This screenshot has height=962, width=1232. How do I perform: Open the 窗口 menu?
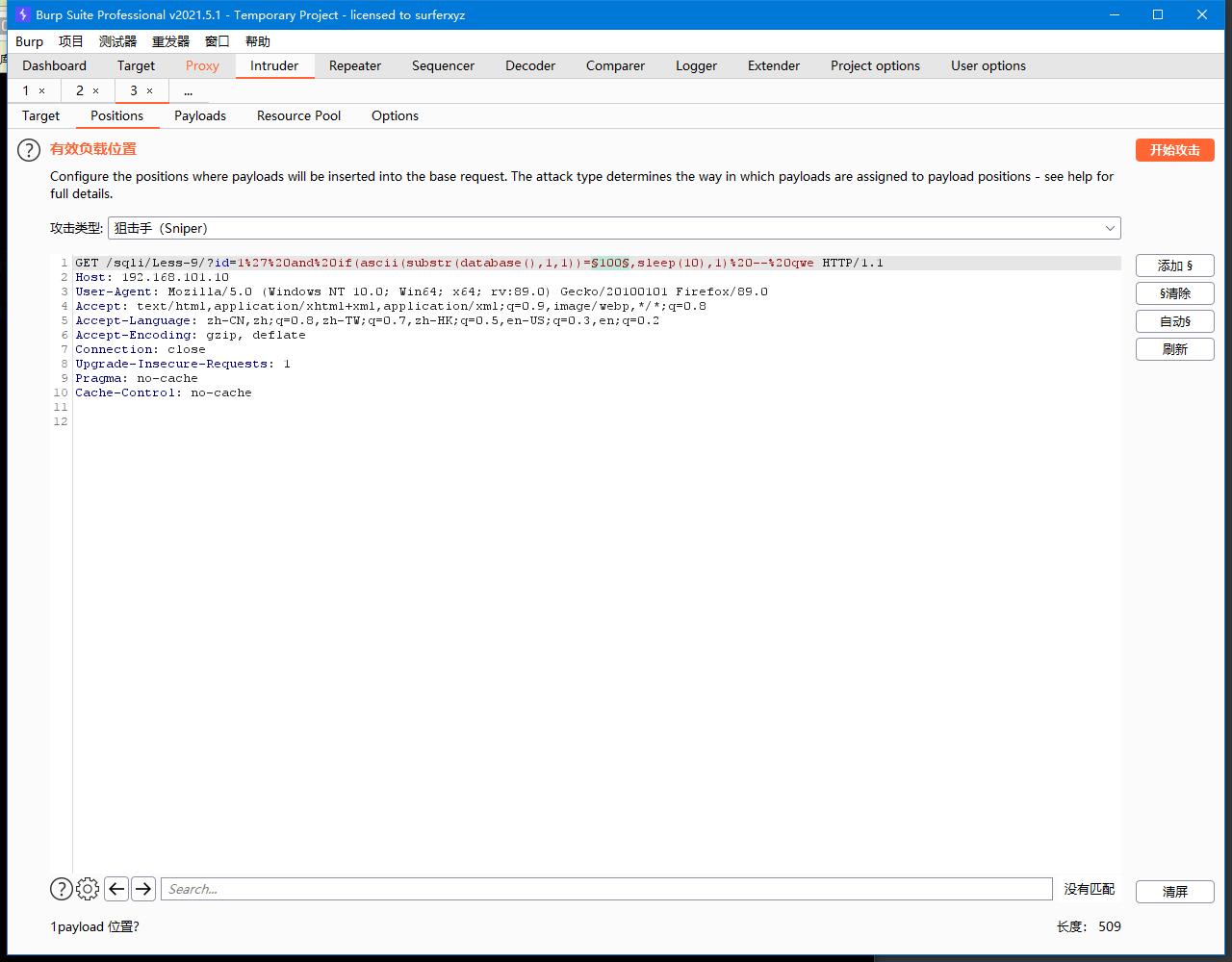tap(218, 41)
